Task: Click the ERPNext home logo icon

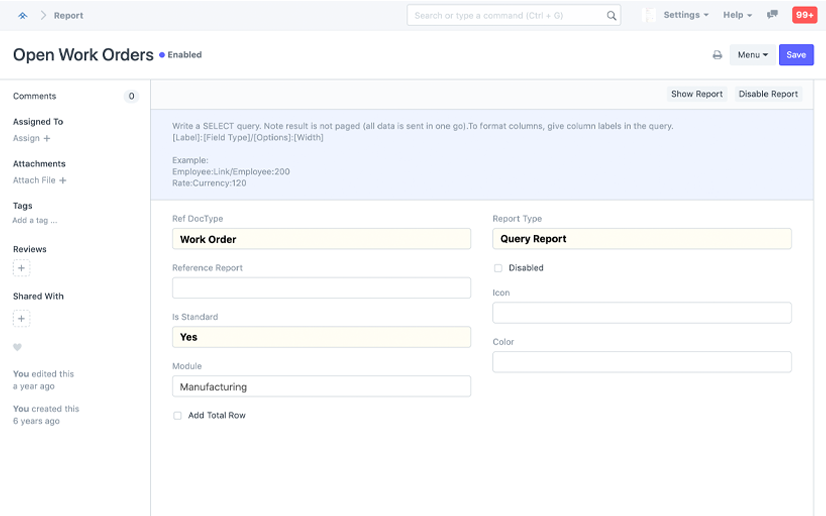Action: (x=22, y=15)
